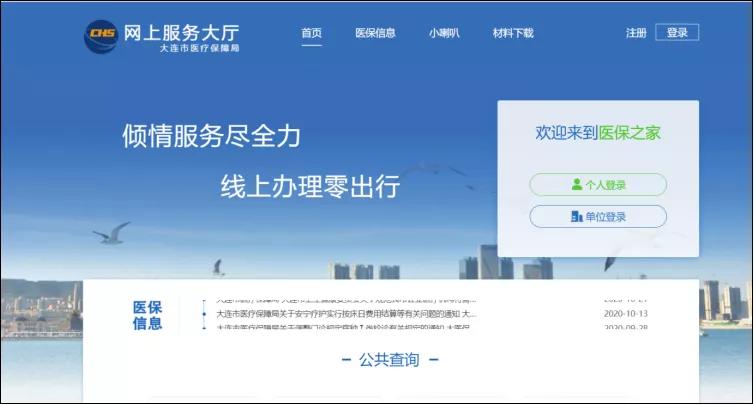Screen dimensions: 754x405
Task: Click the 欢迎来到医保之家 heading
Action: coord(598,133)
